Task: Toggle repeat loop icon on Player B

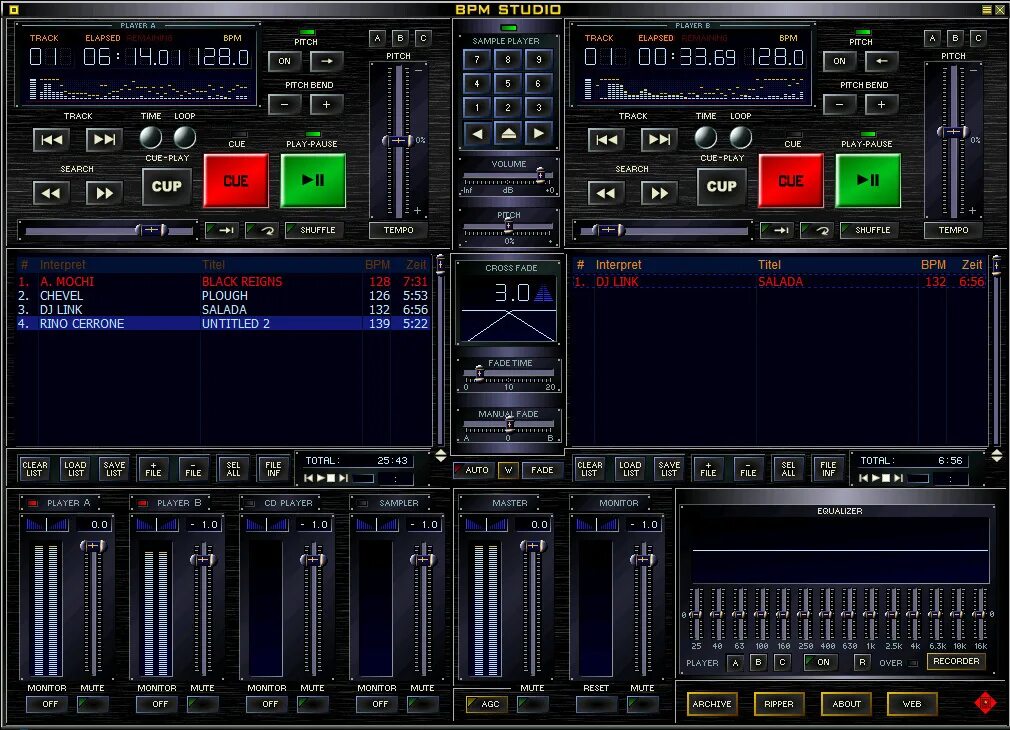Action: pos(817,230)
